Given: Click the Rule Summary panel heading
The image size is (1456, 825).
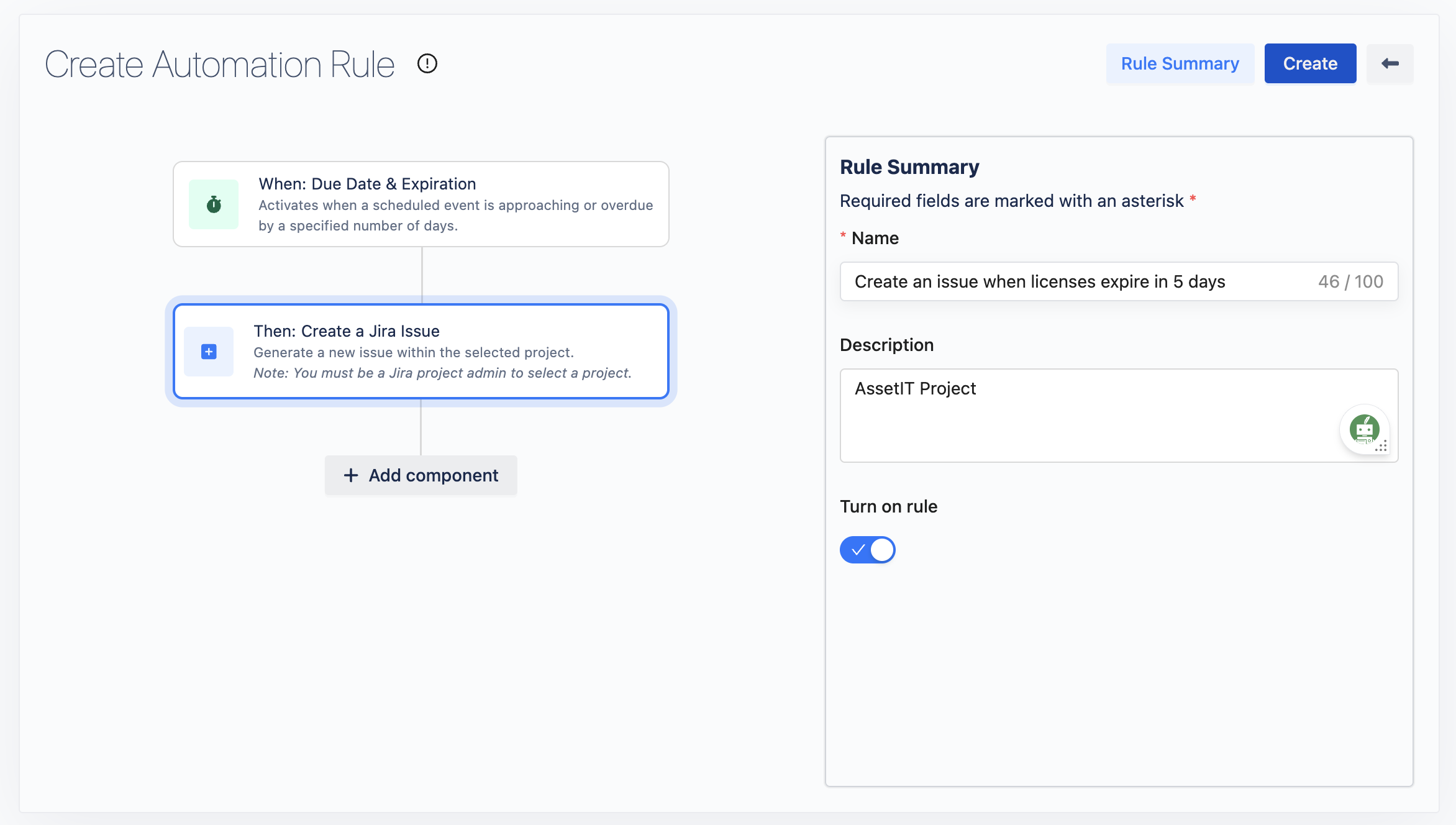Looking at the screenshot, I should (909, 167).
